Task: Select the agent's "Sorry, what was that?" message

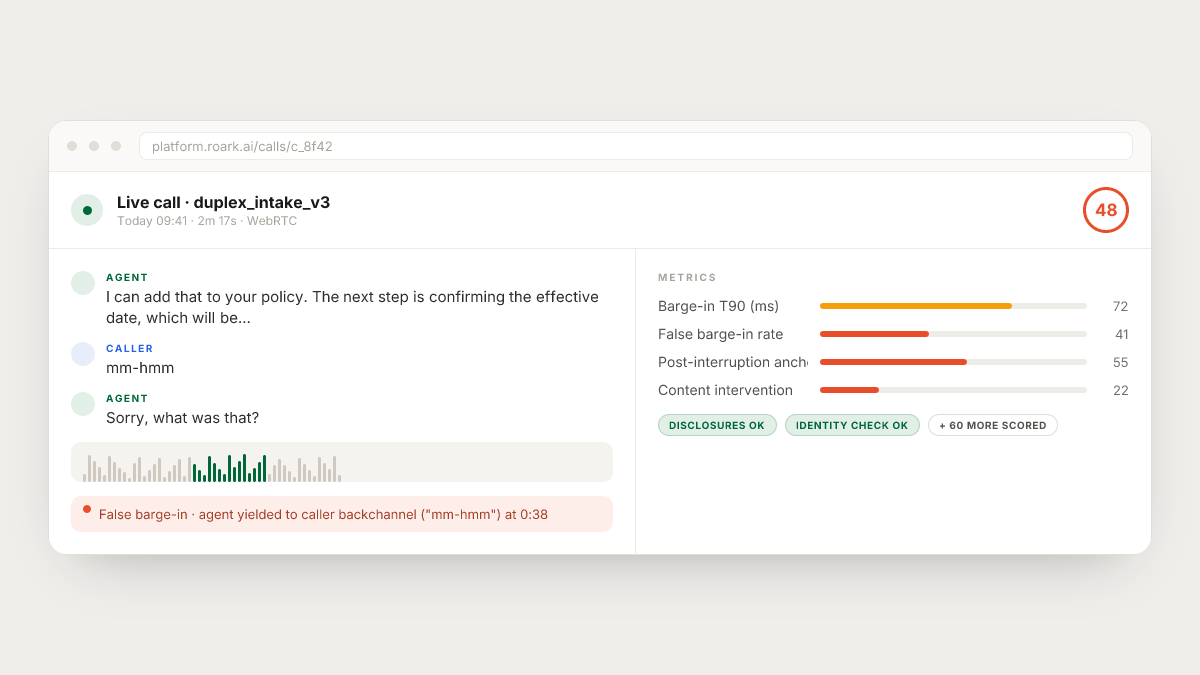Action: point(182,418)
